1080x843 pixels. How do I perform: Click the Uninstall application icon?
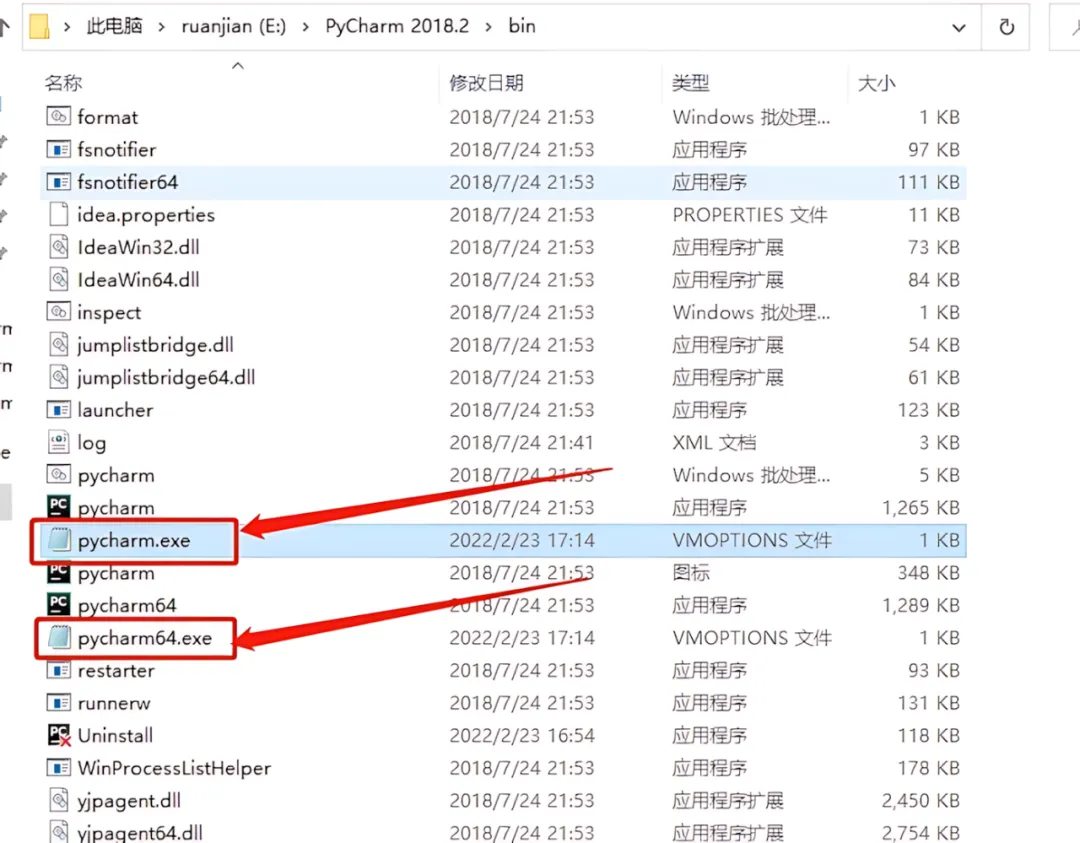(59, 735)
